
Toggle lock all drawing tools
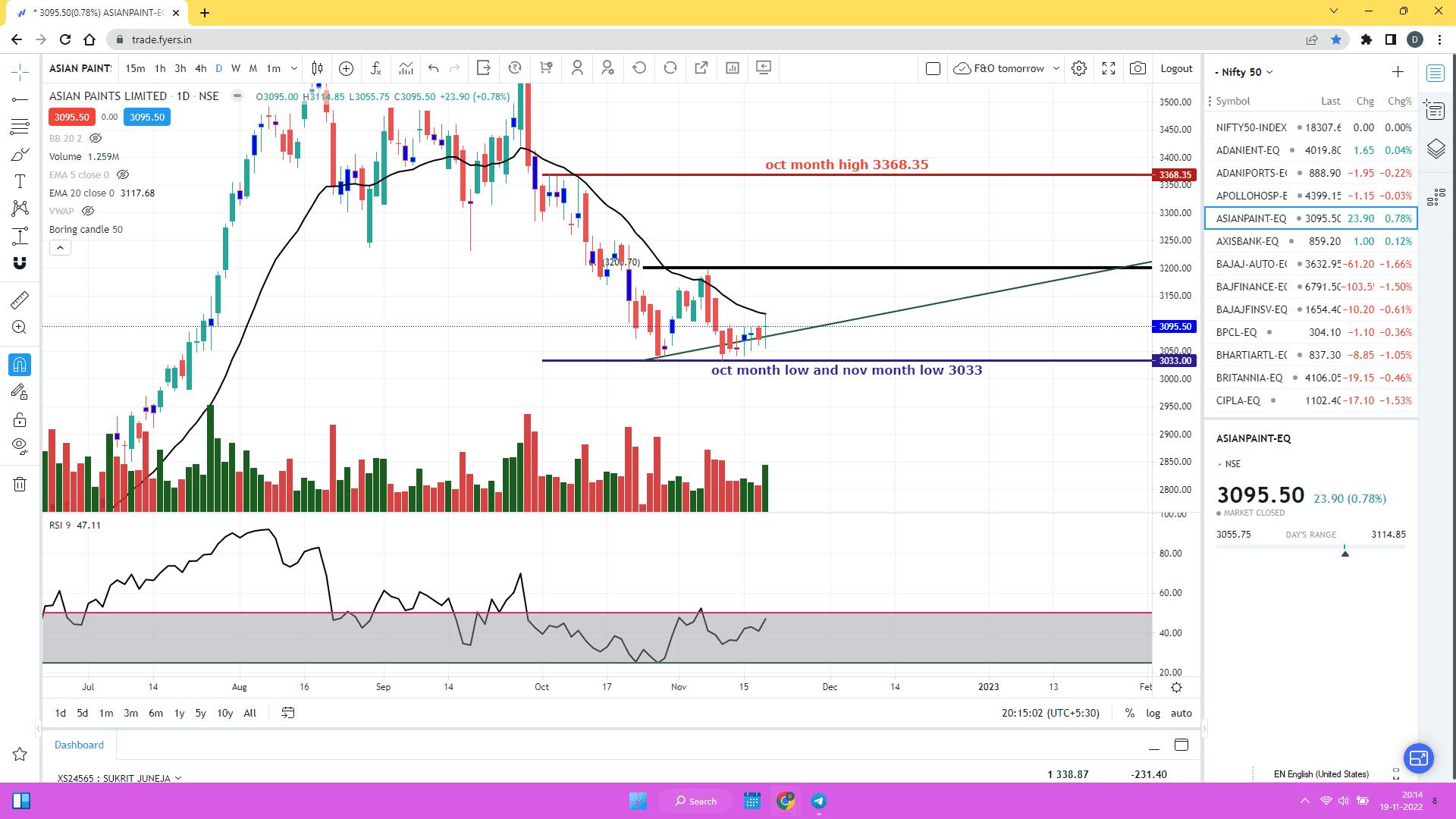[20, 419]
